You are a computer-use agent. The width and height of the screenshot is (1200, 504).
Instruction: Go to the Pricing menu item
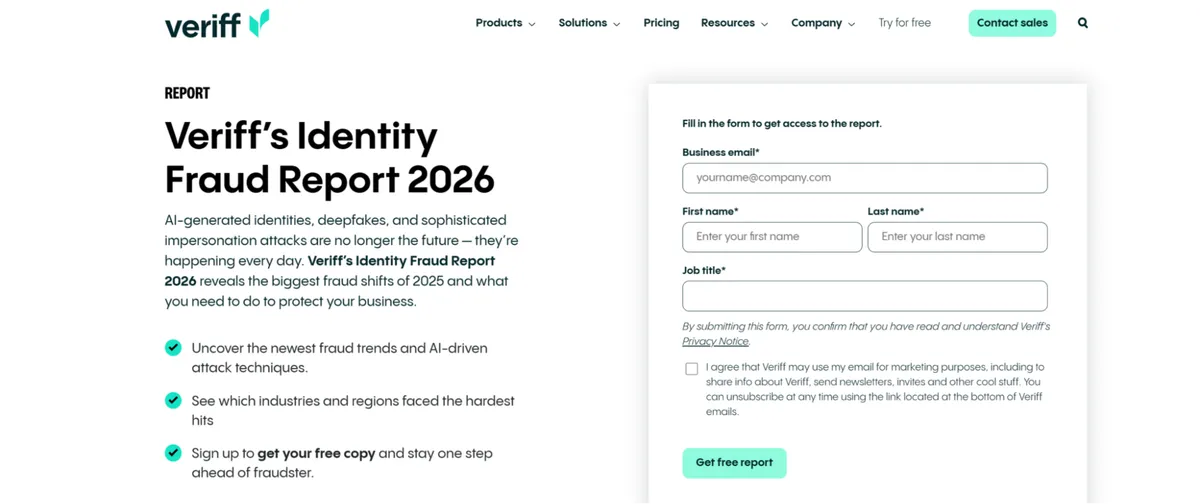(x=661, y=23)
